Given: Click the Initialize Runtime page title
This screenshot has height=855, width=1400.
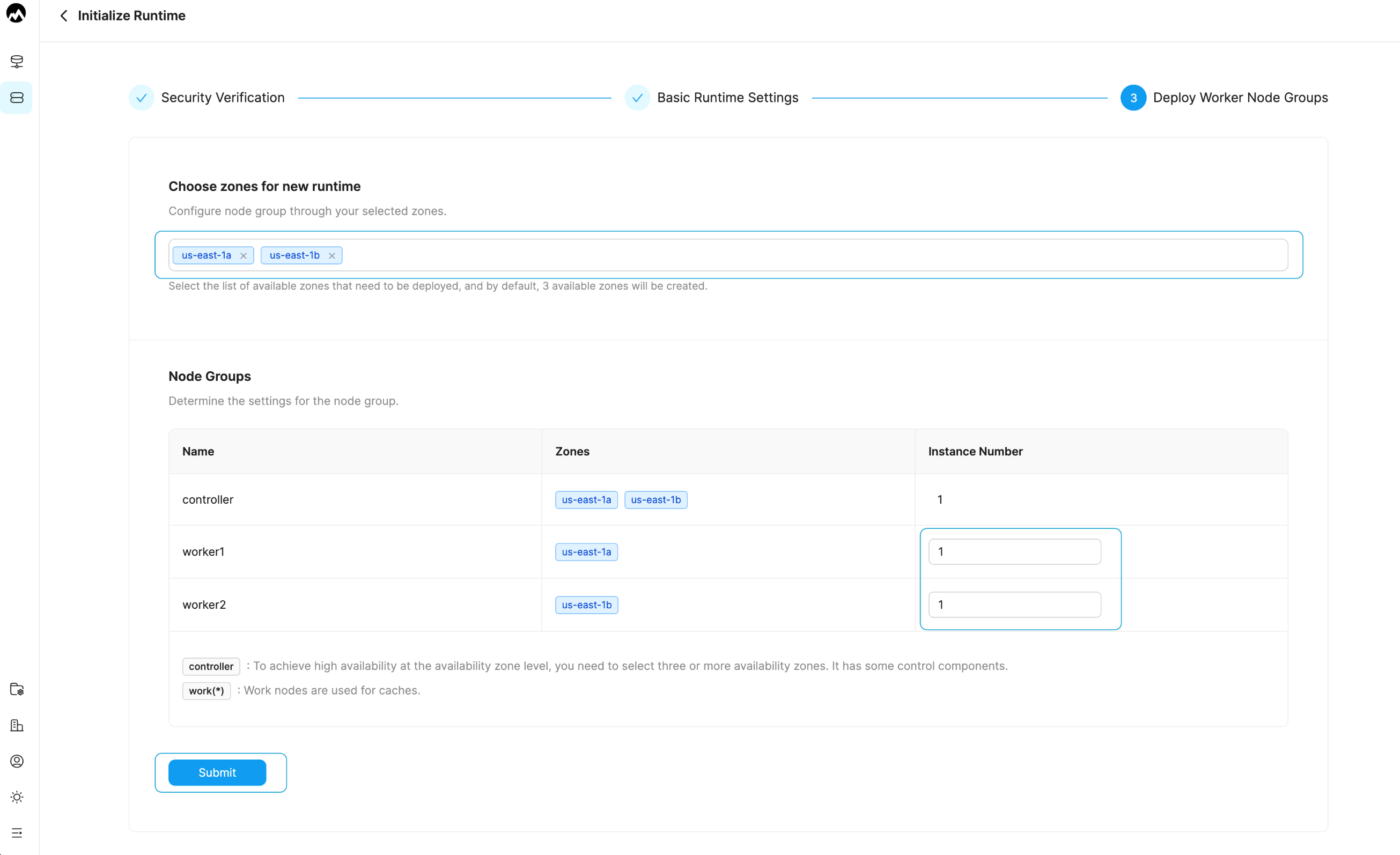Looking at the screenshot, I should coord(131,16).
